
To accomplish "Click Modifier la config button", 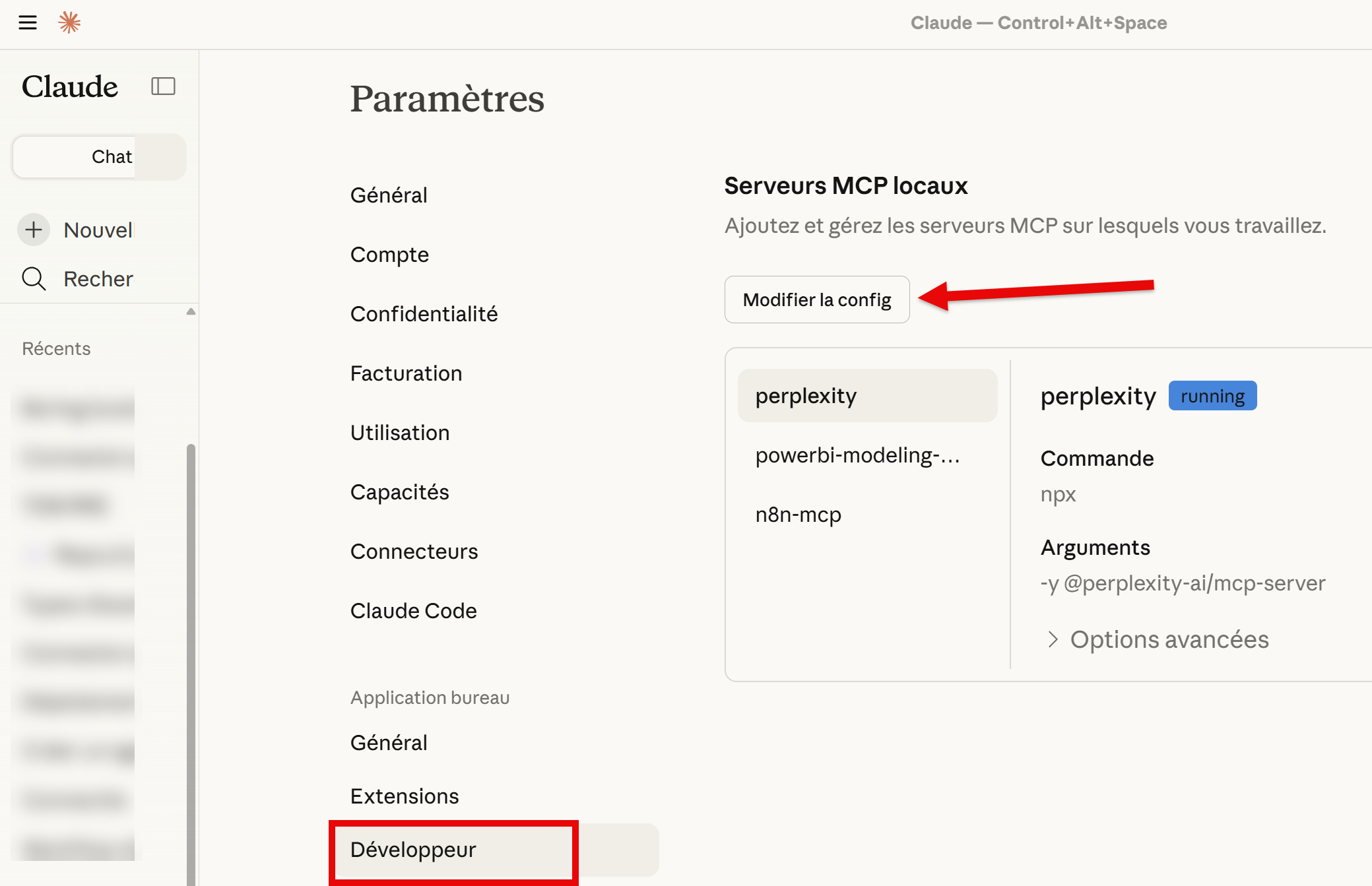I will [x=816, y=300].
